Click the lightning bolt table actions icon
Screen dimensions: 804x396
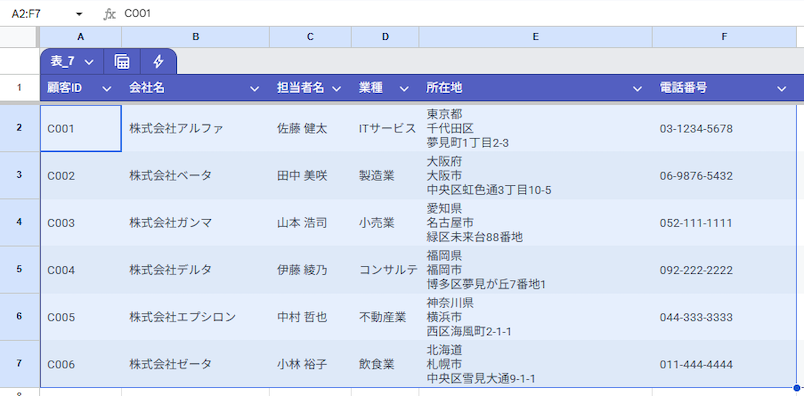coord(158,62)
